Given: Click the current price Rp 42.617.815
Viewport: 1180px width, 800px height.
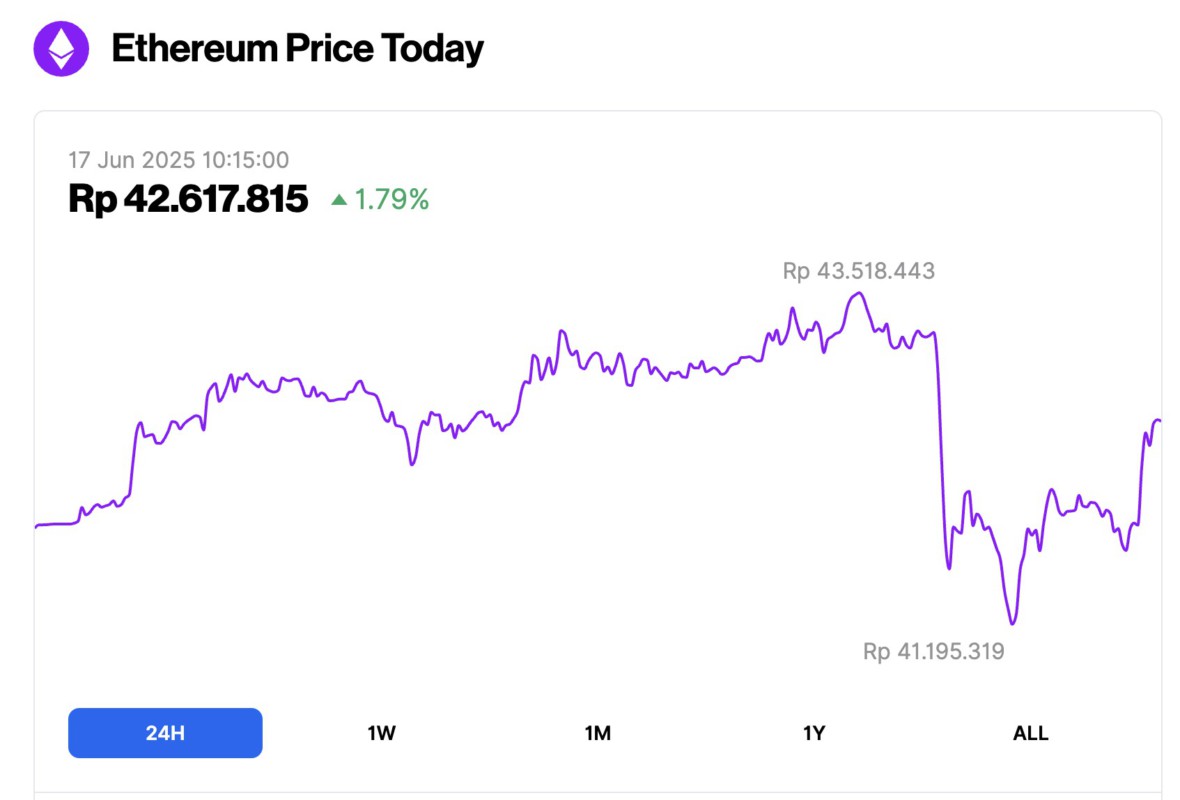Looking at the screenshot, I should (x=186, y=199).
